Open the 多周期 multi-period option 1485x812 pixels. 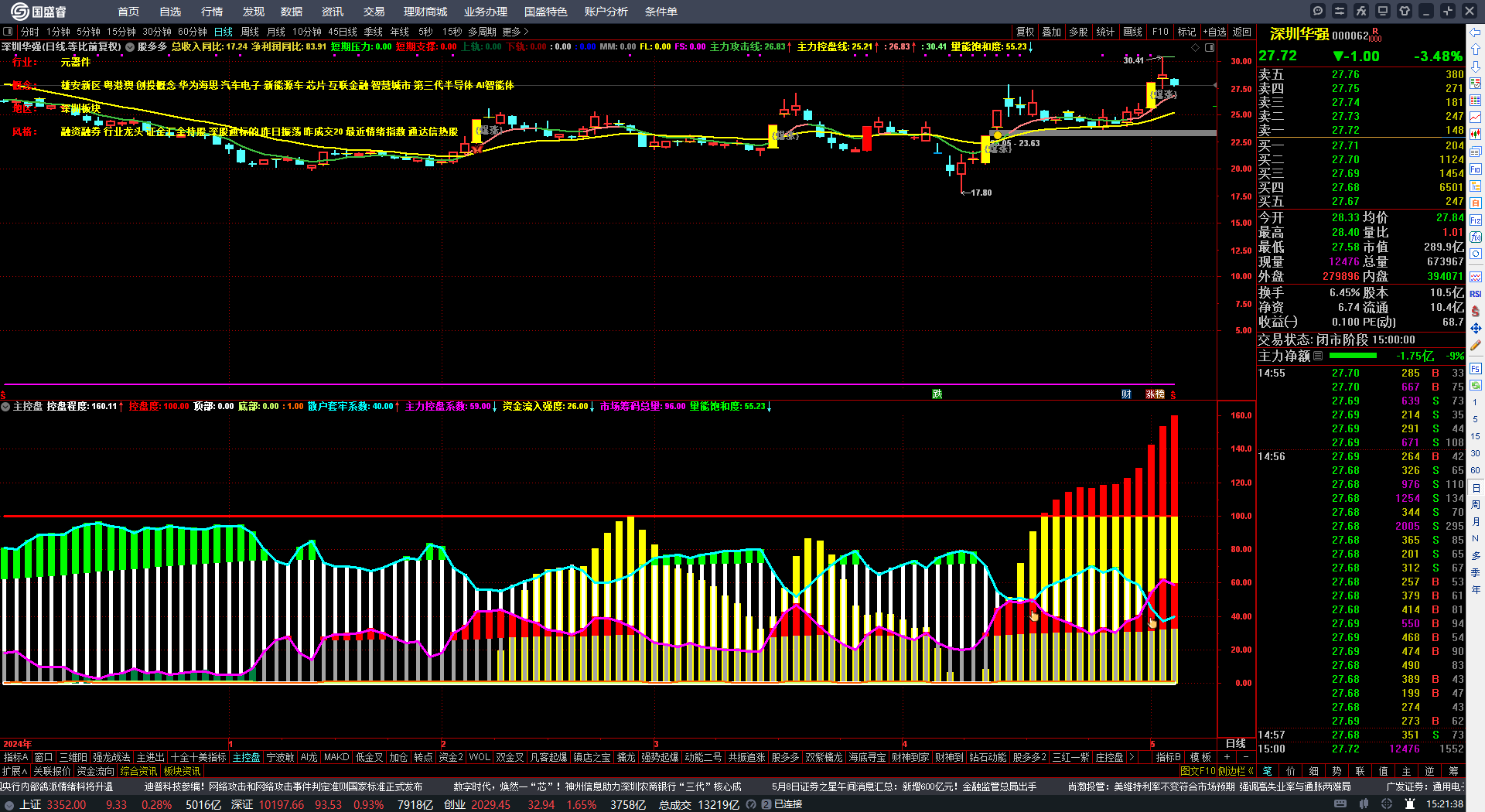tap(482, 32)
